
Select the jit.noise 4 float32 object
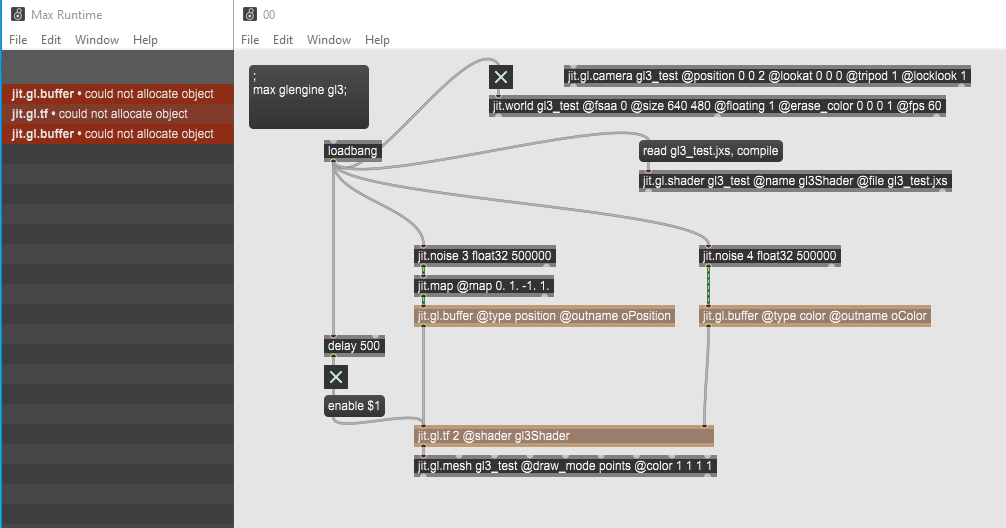[770, 256]
